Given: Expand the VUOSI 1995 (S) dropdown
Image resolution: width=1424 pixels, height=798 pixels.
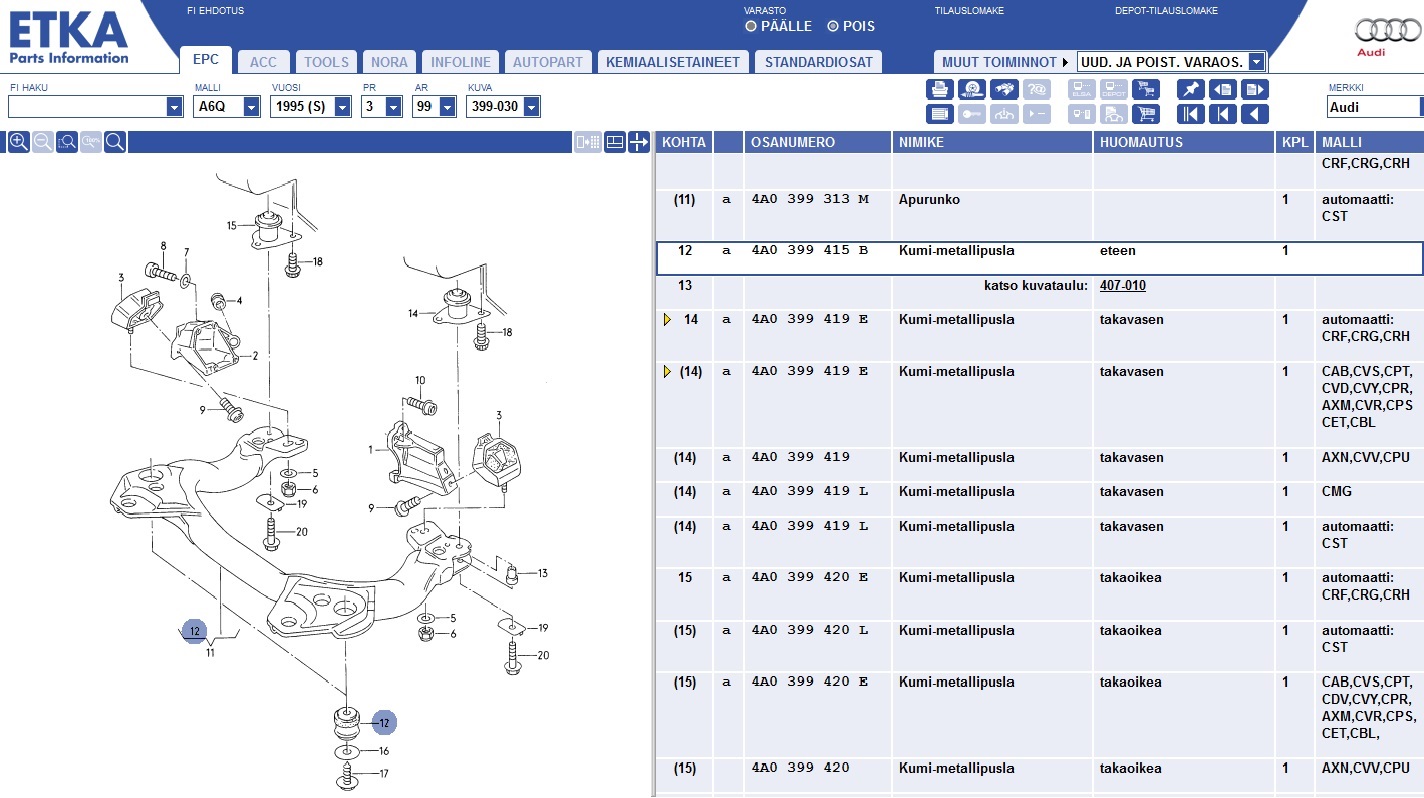Looking at the screenshot, I should [342, 107].
